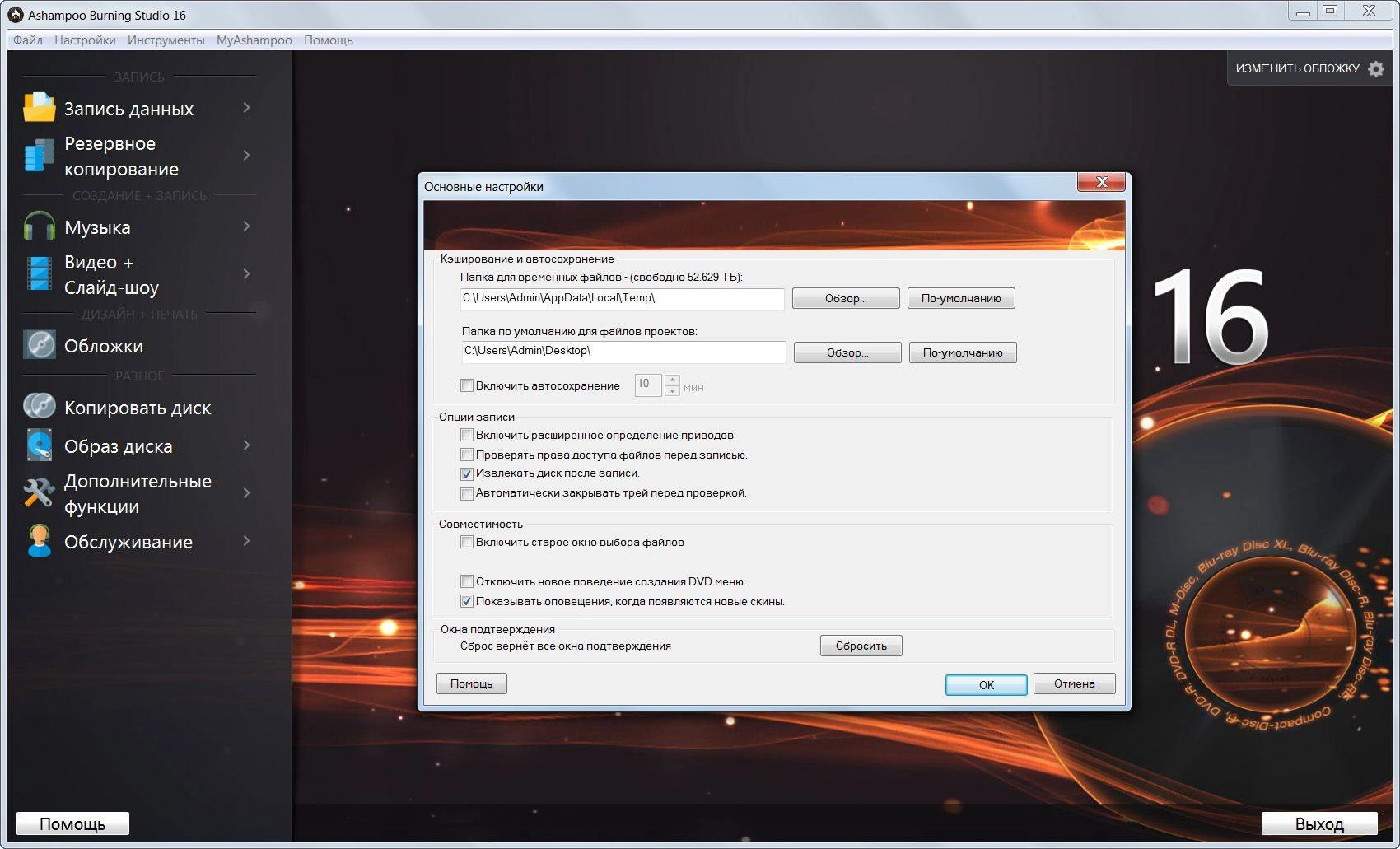Click the Выход button at bottom right
The image size is (1400, 849).
point(1319,823)
